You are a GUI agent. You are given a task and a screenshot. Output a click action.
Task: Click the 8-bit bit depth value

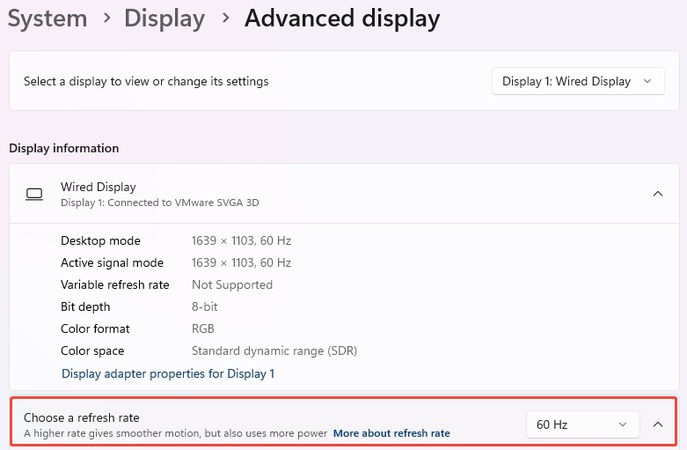click(206, 307)
